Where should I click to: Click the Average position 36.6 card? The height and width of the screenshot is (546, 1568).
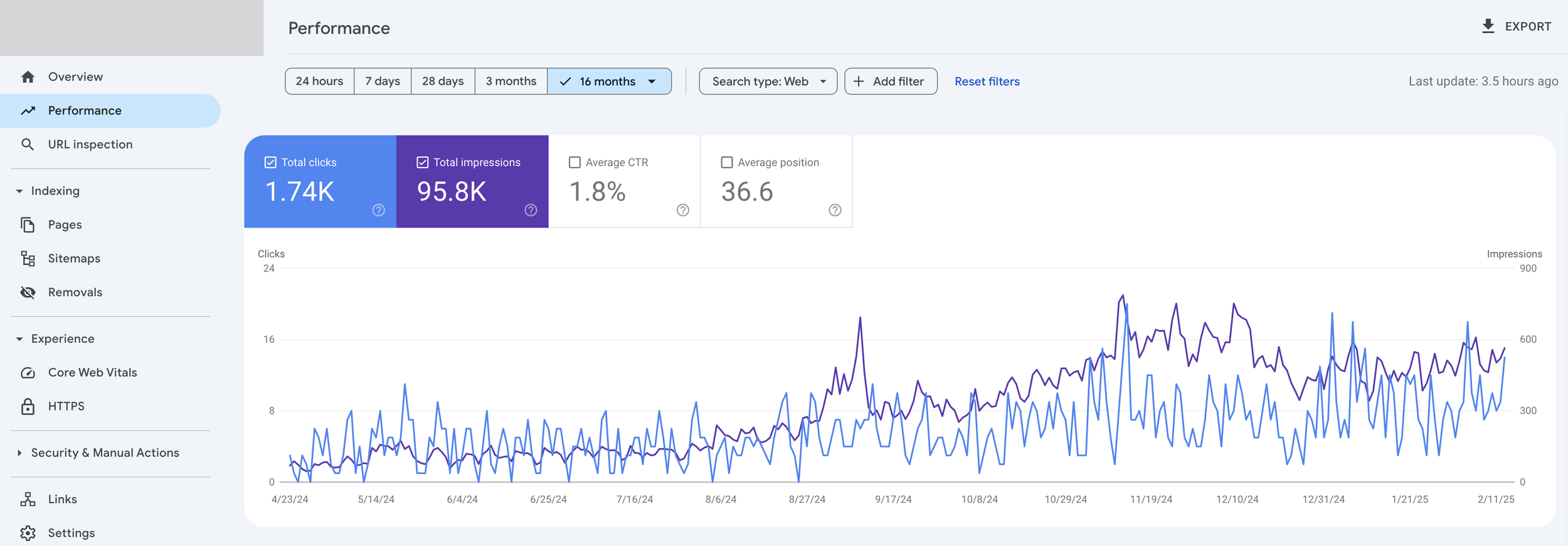coord(776,181)
